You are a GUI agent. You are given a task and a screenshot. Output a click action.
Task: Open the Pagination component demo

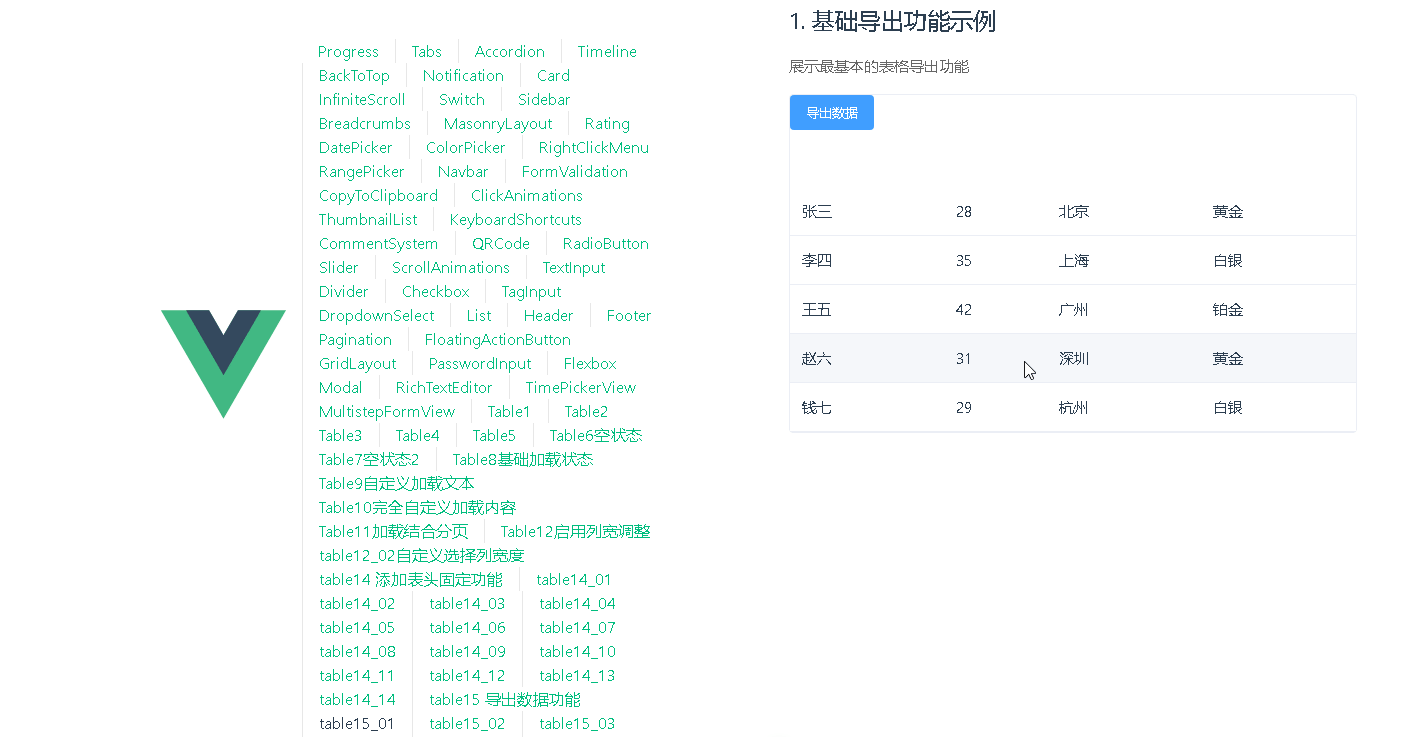pos(355,339)
